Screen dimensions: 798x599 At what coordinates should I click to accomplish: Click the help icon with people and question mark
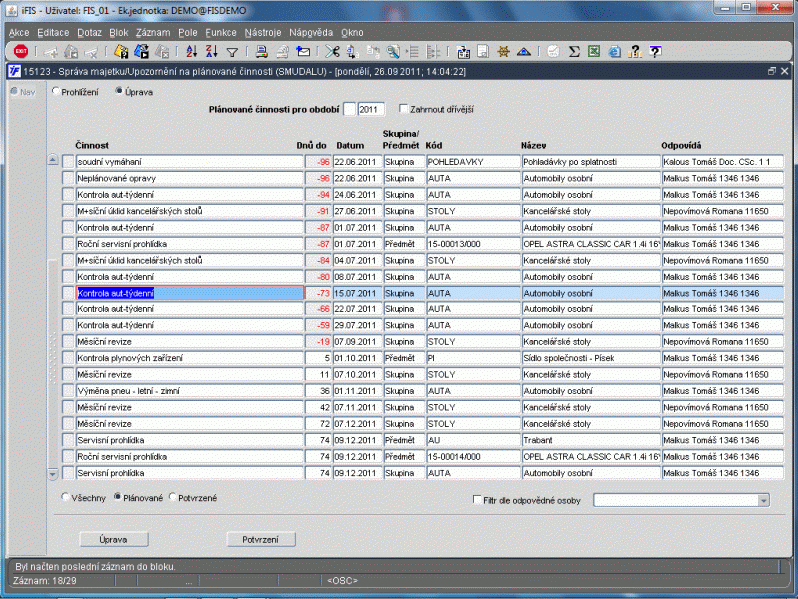[x=635, y=51]
